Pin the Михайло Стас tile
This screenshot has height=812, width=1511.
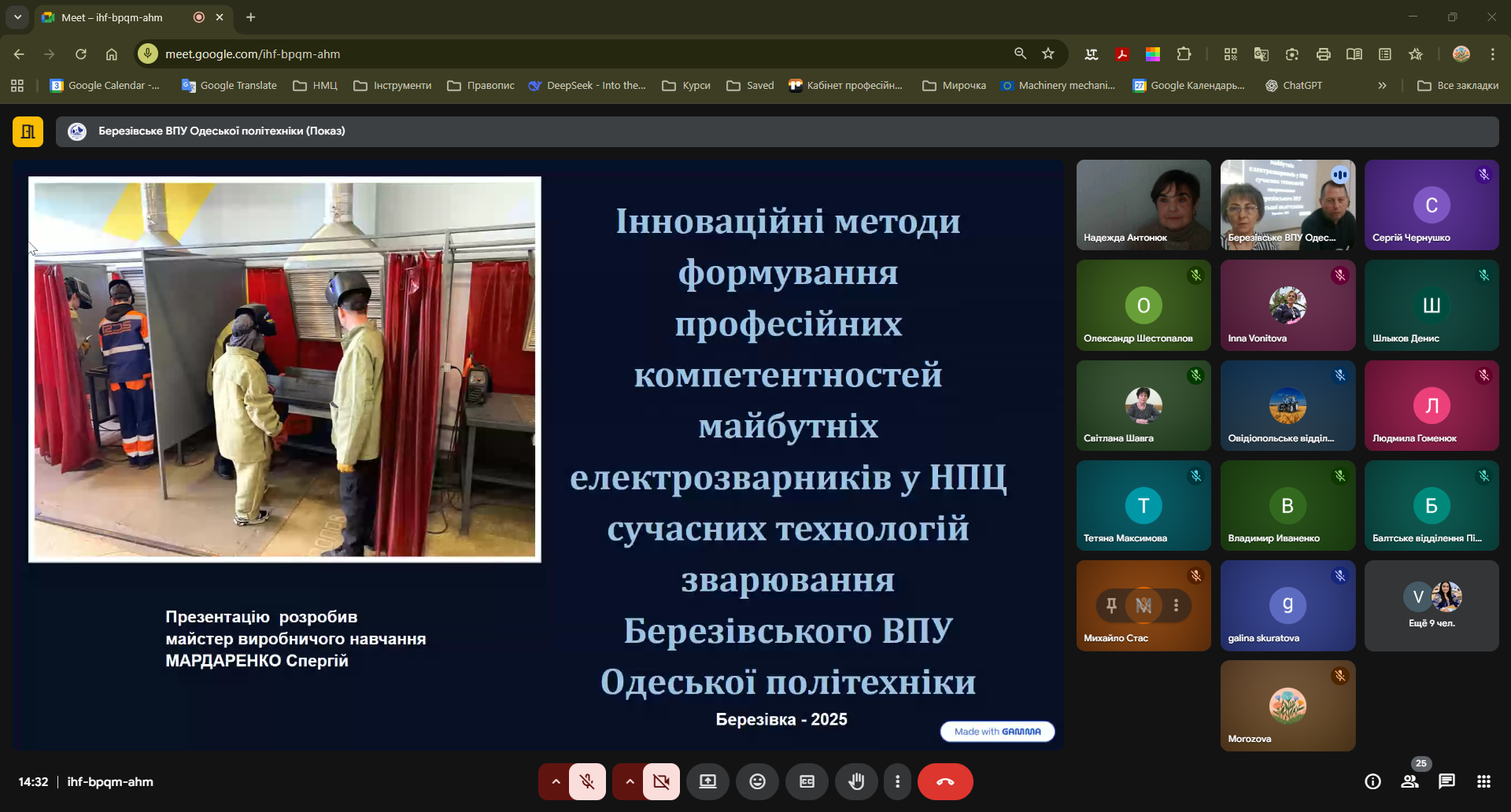pyautogui.click(x=1111, y=605)
